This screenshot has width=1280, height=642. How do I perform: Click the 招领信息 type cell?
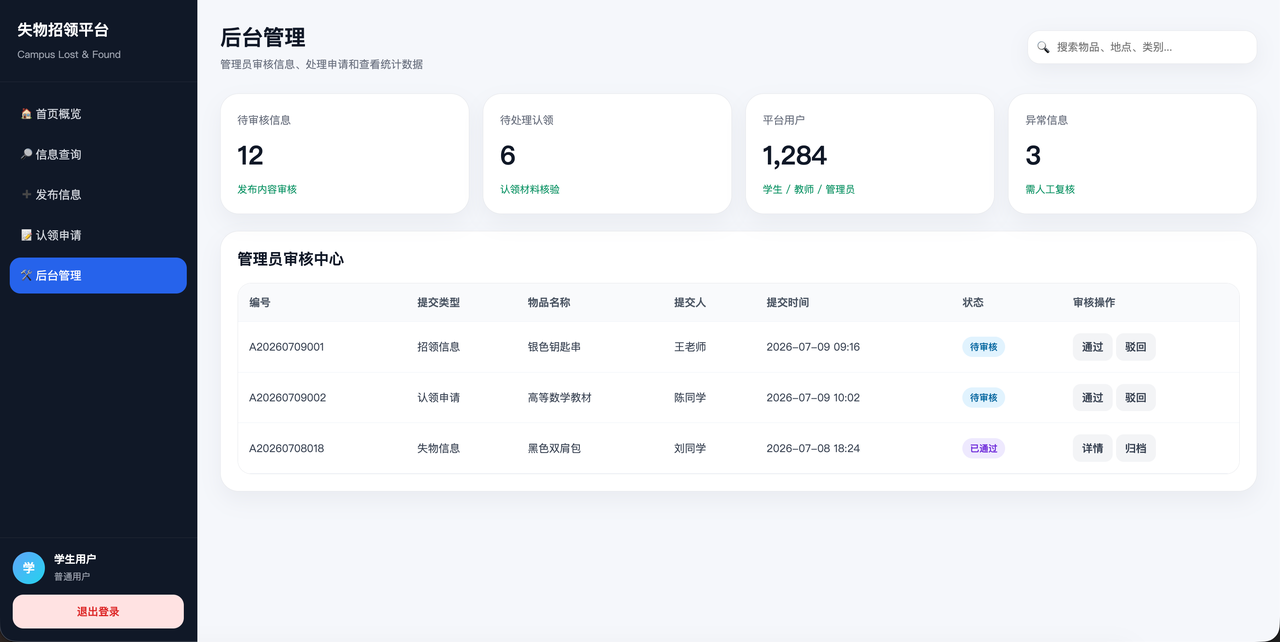439,347
